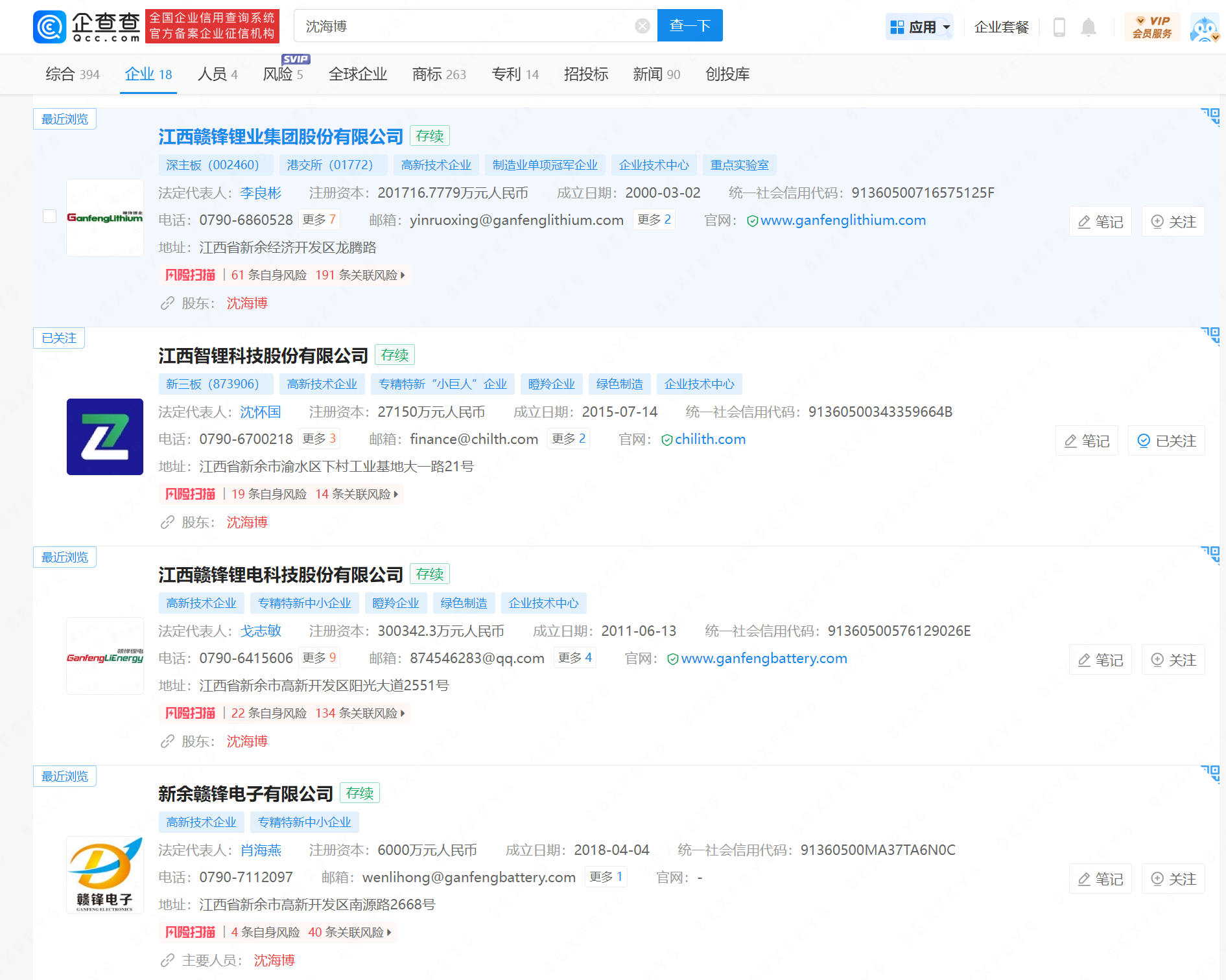The height and width of the screenshot is (980, 1226).
Task: Open the blue Z logo of 江西智锂科技
Action: [x=105, y=437]
